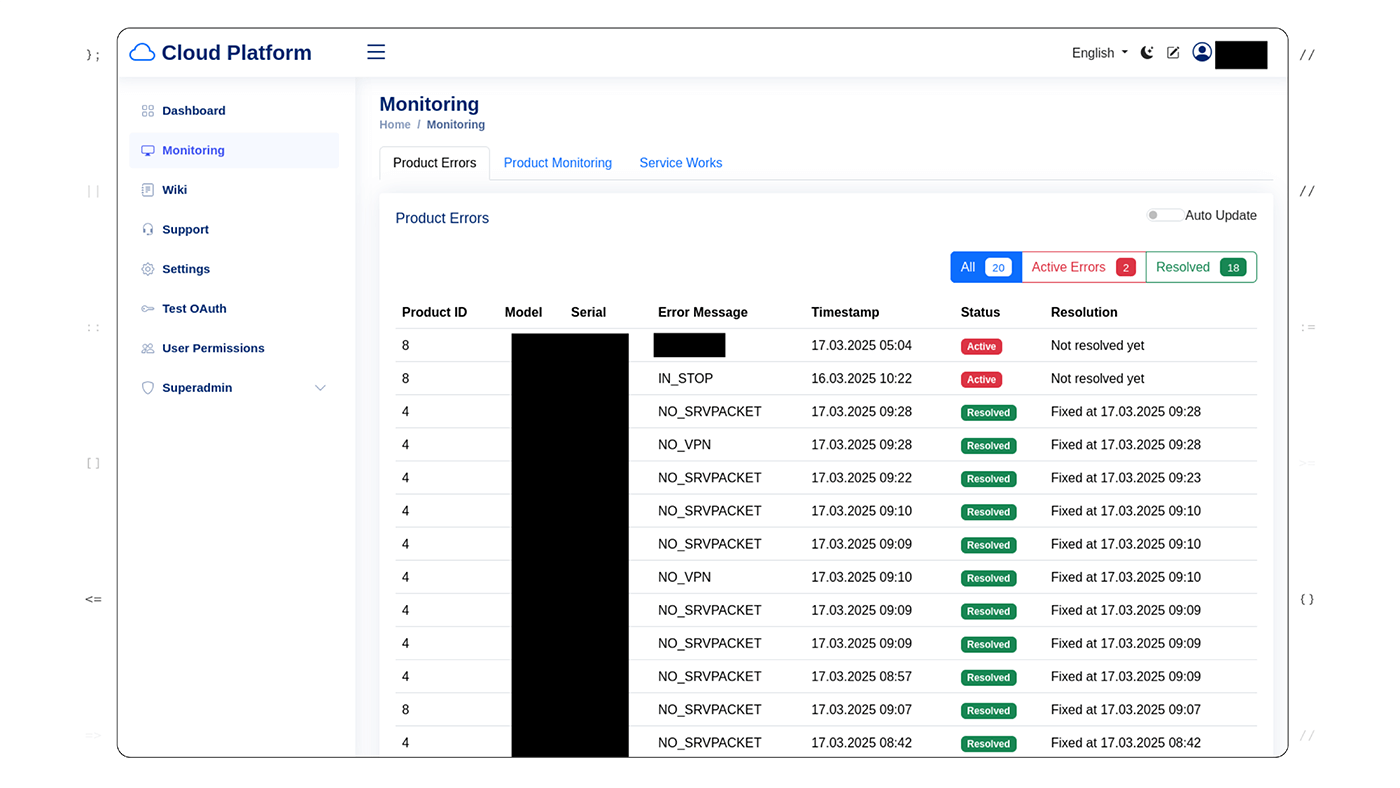The image size is (1400, 788).
Task: Select the Product Errors tab
Action: coord(434,163)
